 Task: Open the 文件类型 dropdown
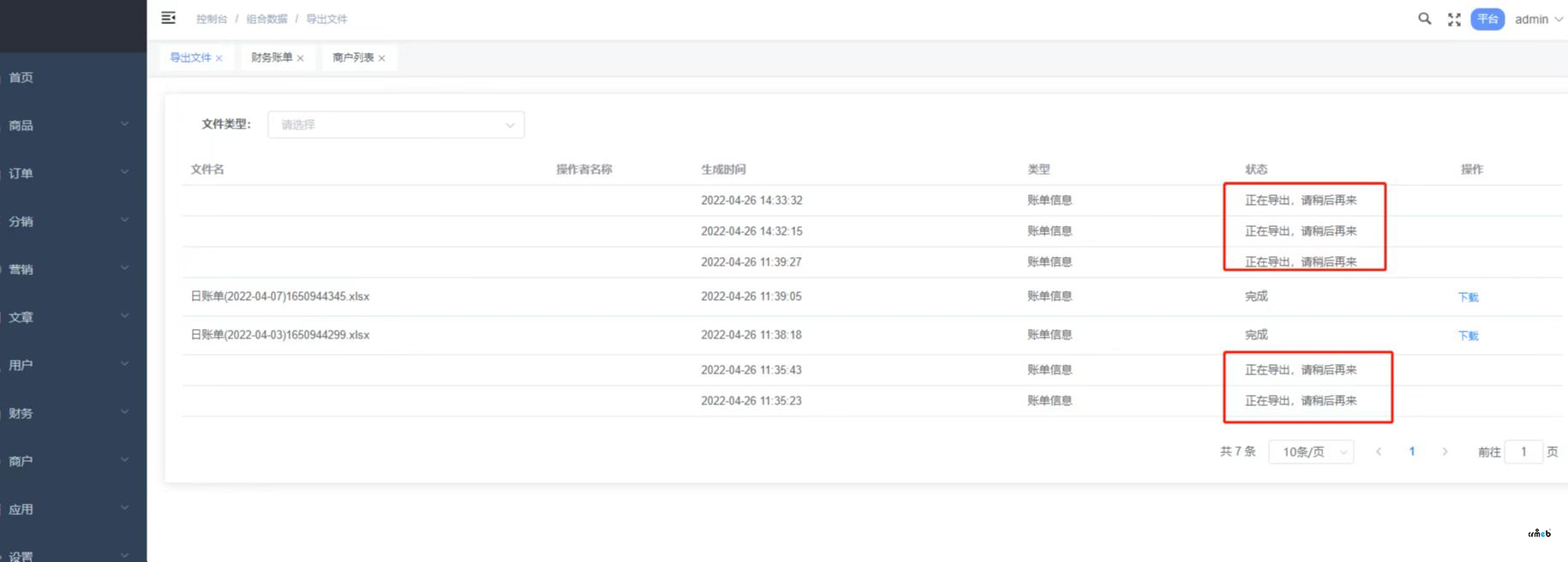(396, 124)
